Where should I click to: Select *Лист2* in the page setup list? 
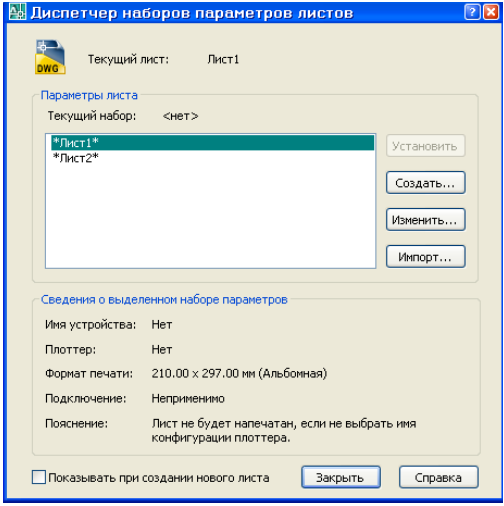coord(213,158)
